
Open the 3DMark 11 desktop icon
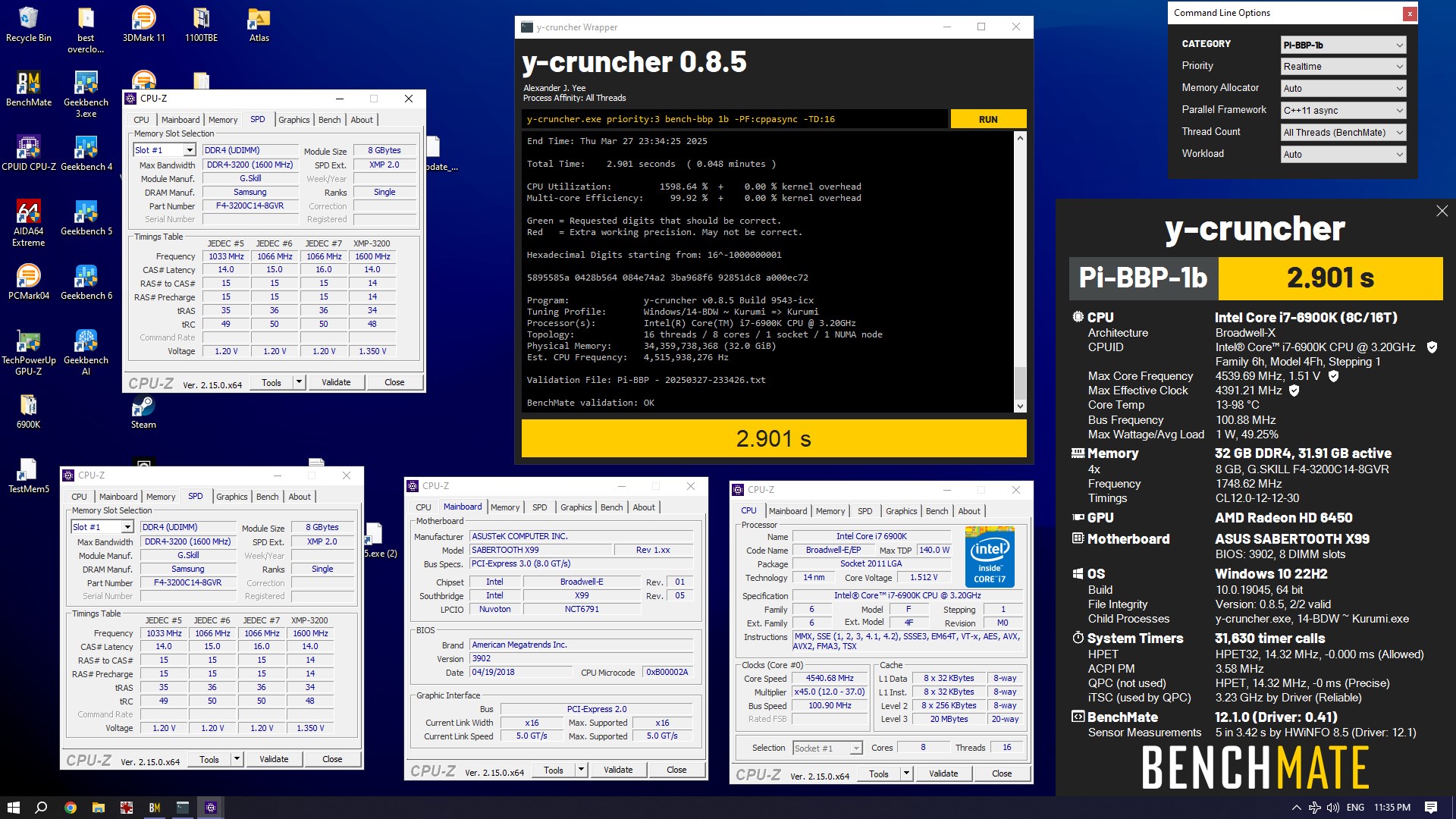pyautogui.click(x=143, y=24)
